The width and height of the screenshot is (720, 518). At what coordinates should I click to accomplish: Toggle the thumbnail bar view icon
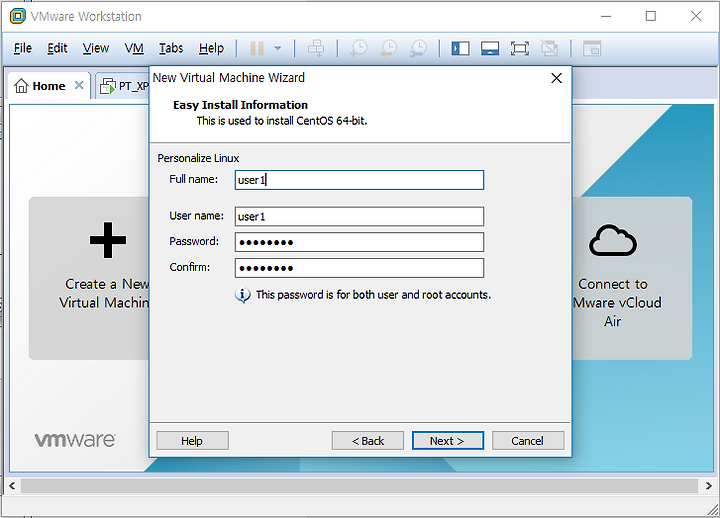[x=490, y=48]
